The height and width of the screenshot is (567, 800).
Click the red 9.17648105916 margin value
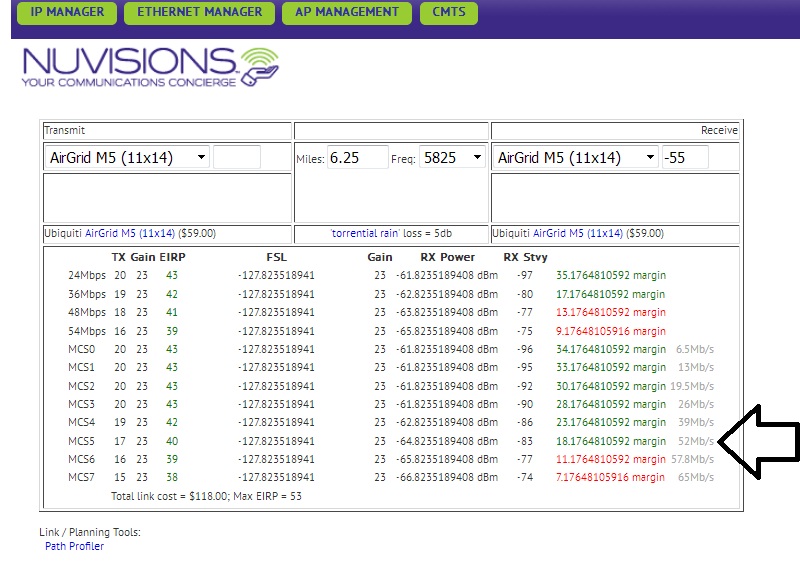pyautogui.click(x=611, y=331)
